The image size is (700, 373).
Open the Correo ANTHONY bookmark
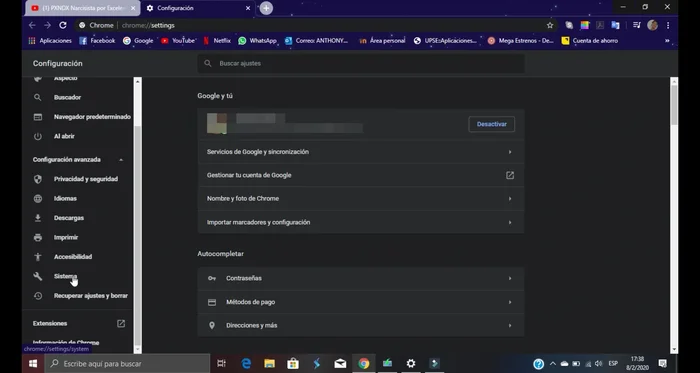(317, 41)
